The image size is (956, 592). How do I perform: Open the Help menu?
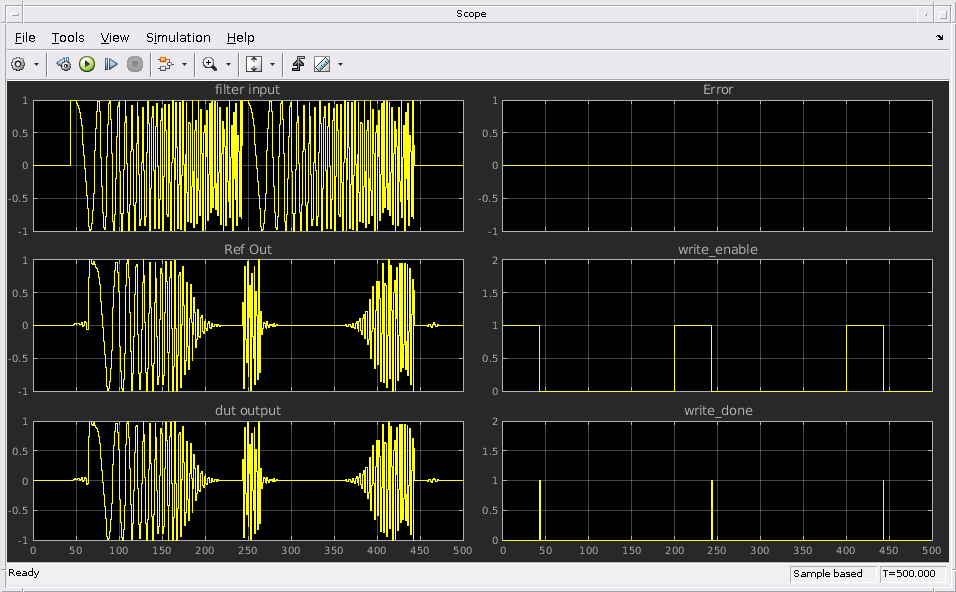(x=240, y=37)
